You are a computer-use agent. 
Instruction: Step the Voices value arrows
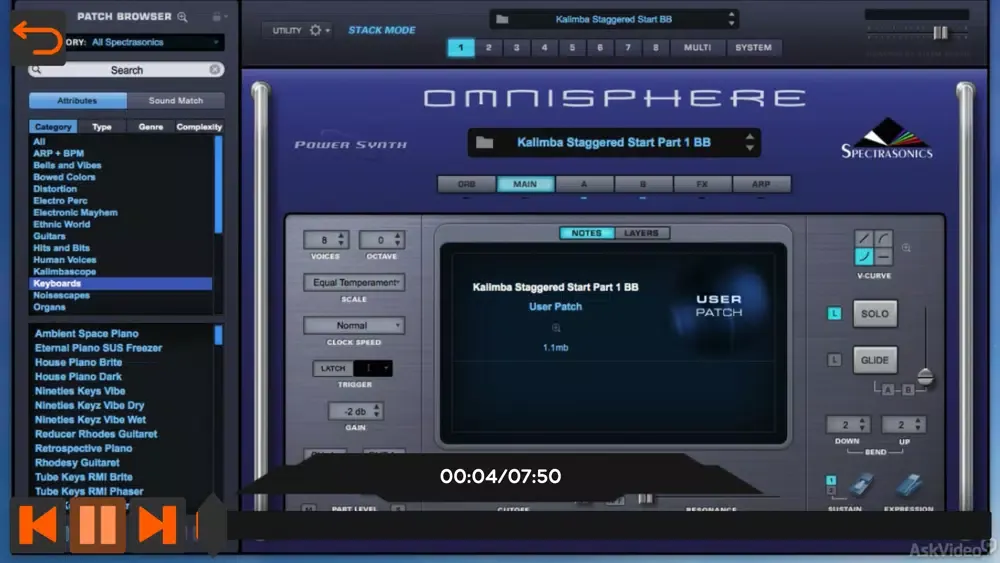pyautogui.click(x=341, y=240)
